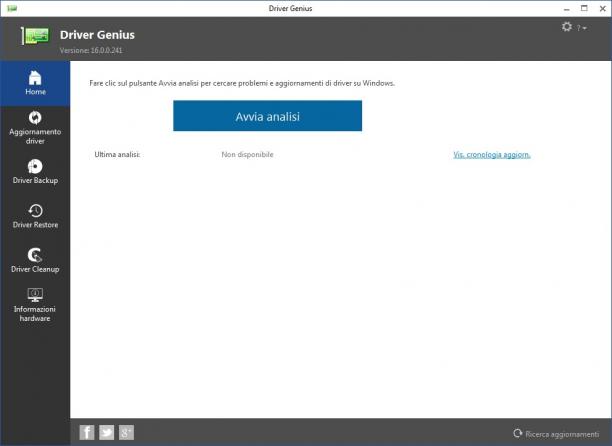Minimize the Driver Genius window
This screenshot has height=446, width=612.
(x=567, y=9)
